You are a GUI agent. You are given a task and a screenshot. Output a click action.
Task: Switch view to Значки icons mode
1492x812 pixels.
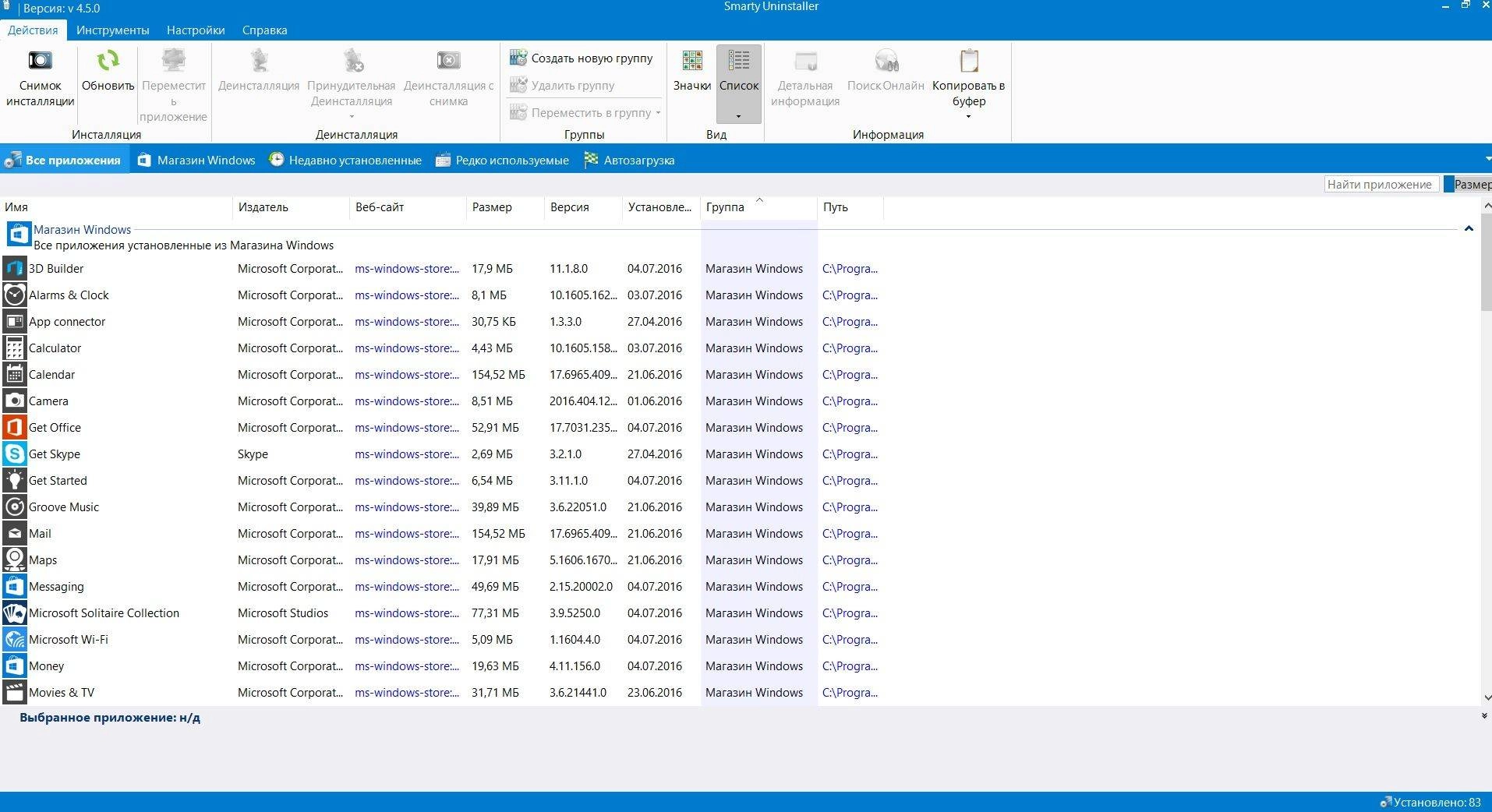[x=692, y=70]
